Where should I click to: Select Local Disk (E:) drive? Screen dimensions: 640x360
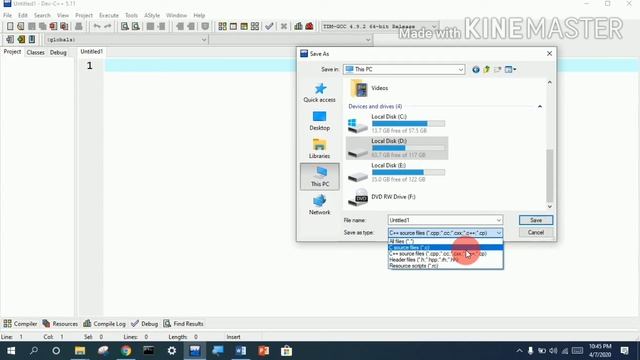pos(397,173)
